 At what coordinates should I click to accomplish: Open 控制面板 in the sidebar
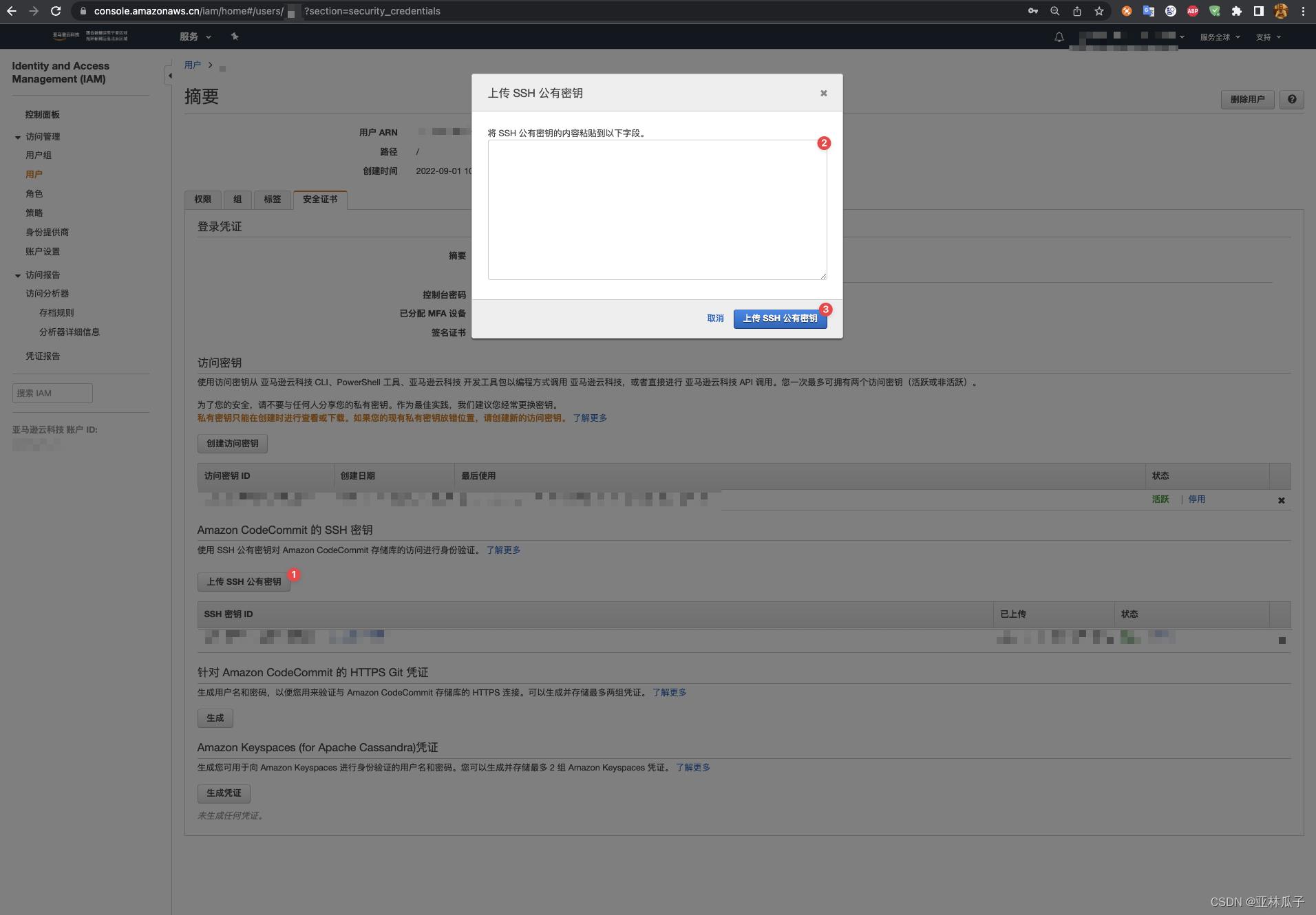click(x=43, y=115)
